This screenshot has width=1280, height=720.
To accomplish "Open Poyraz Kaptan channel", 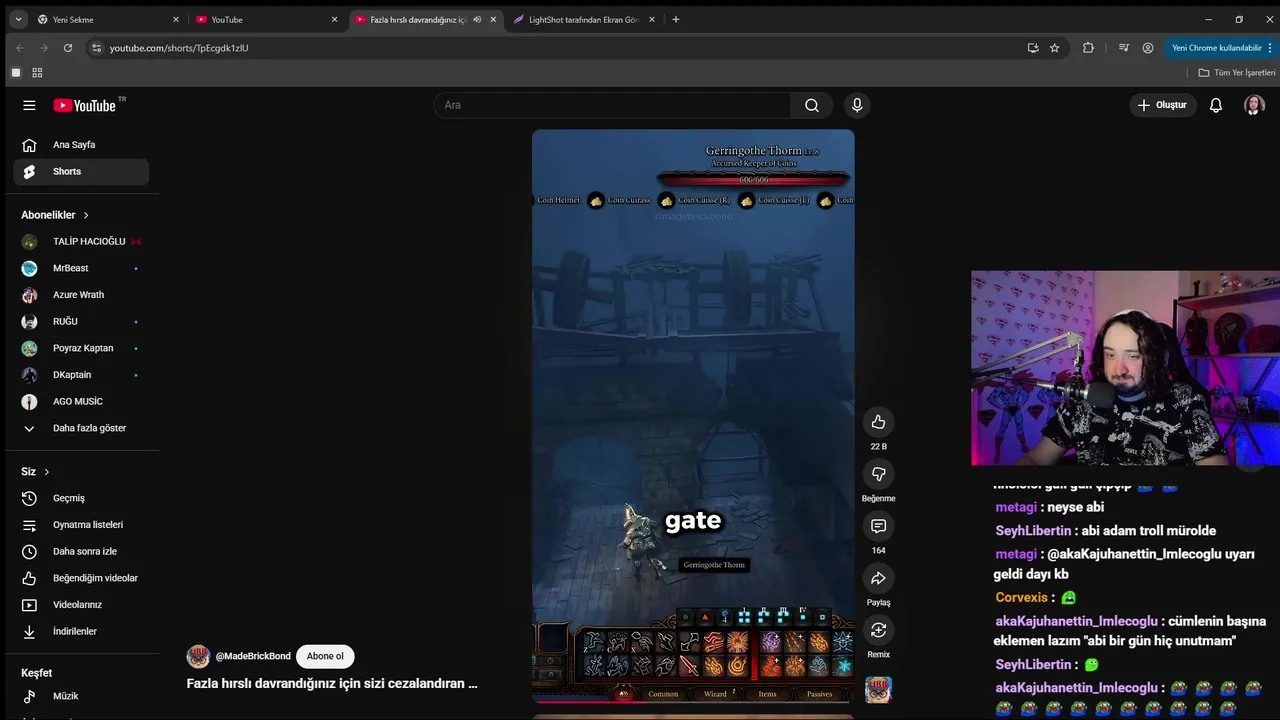I will tap(81, 348).
